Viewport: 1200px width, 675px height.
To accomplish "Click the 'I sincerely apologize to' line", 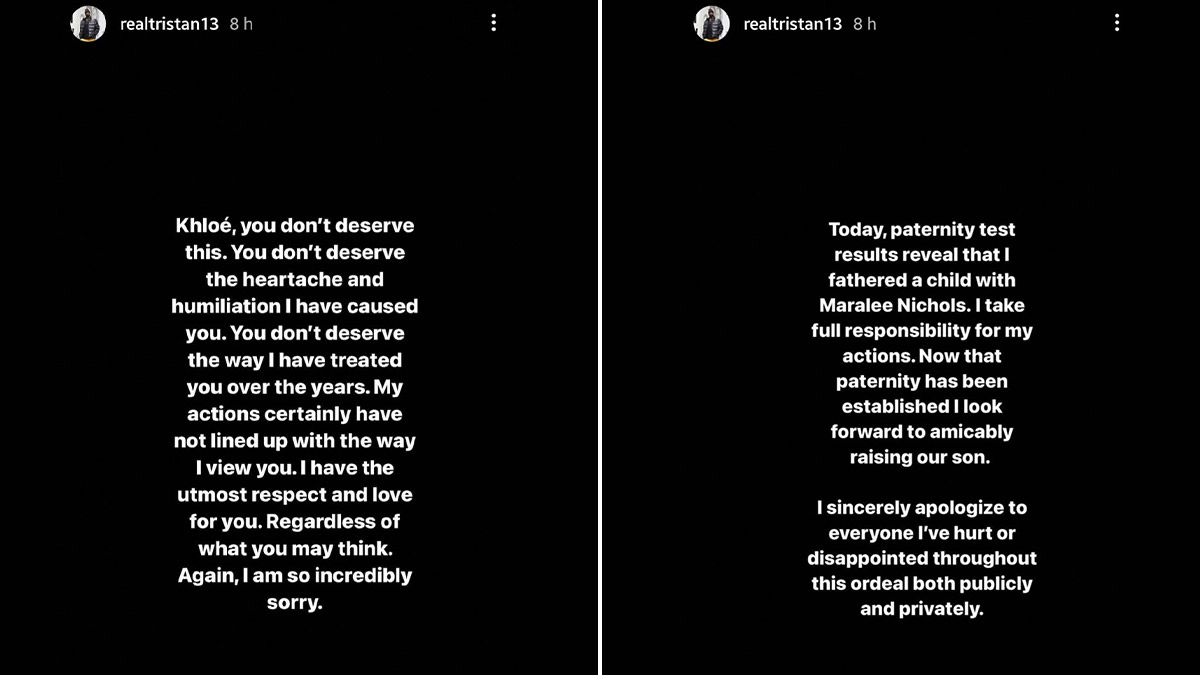I will point(922,508).
